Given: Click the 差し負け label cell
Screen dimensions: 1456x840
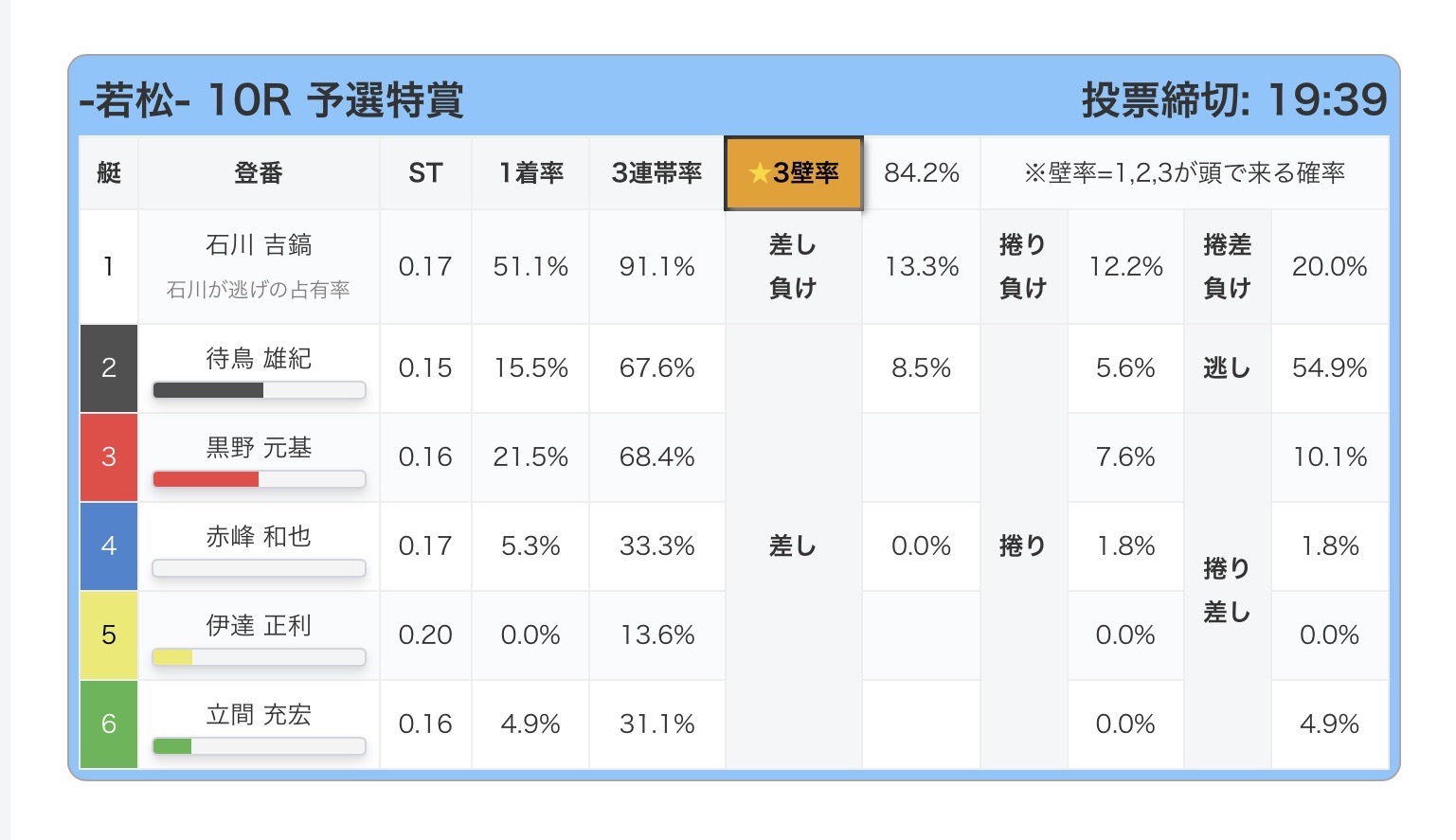Looking at the screenshot, I should (793, 267).
